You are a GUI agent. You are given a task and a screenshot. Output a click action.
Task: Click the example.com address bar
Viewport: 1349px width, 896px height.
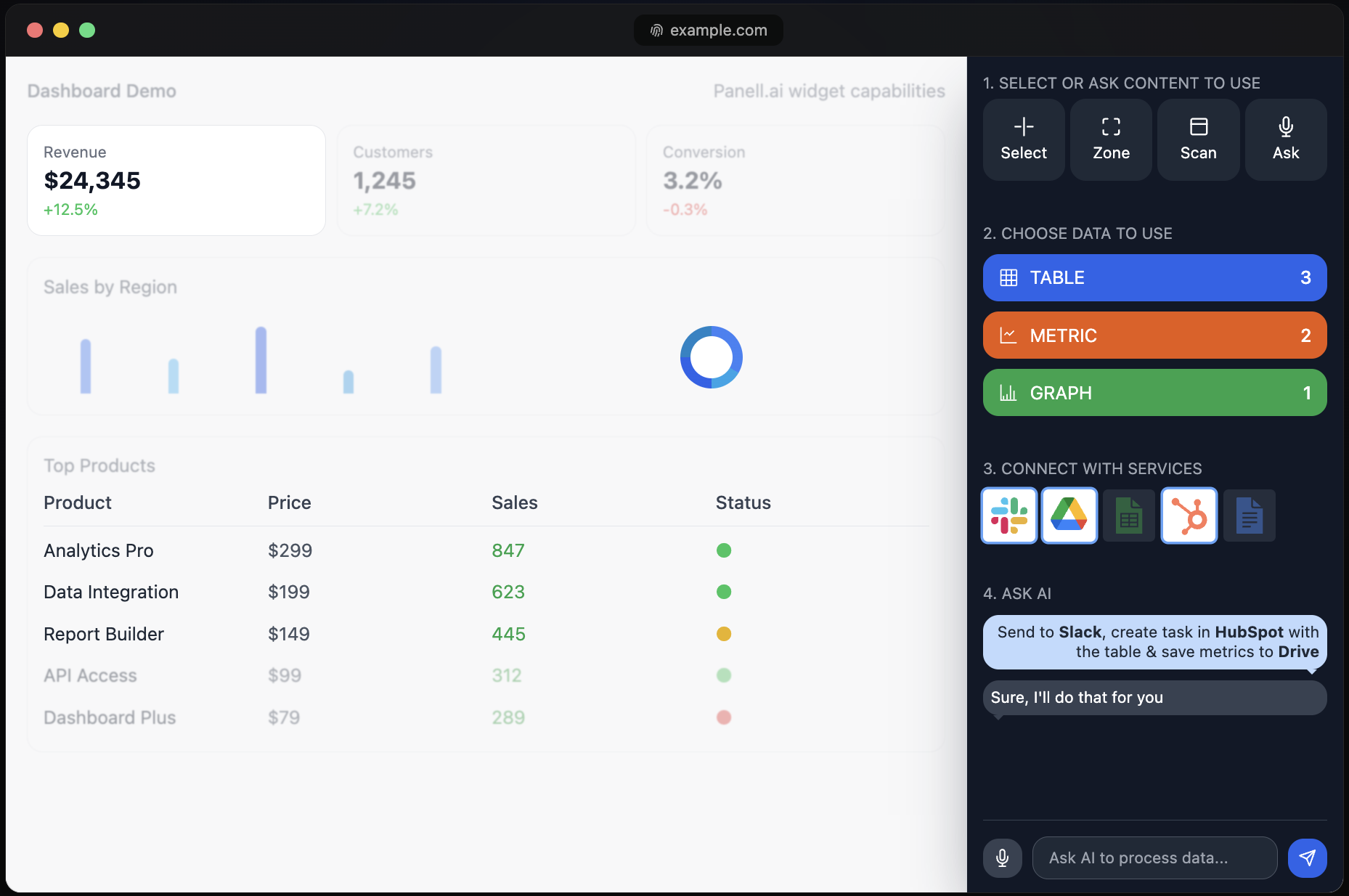[x=708, y=30]
